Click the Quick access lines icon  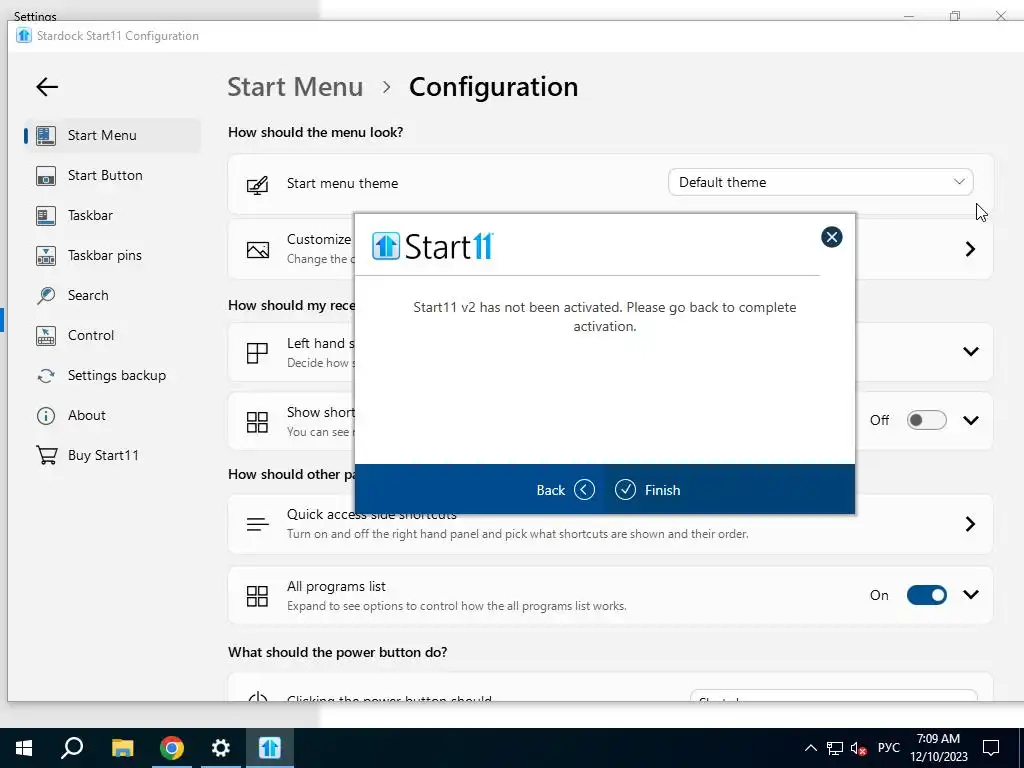[x=257, y=524]
